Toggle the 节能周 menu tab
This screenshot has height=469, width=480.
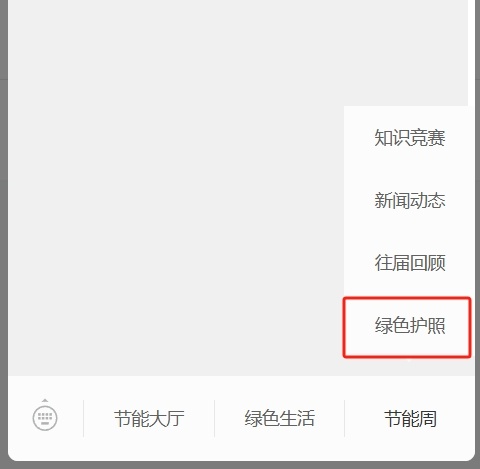(410, 418)
